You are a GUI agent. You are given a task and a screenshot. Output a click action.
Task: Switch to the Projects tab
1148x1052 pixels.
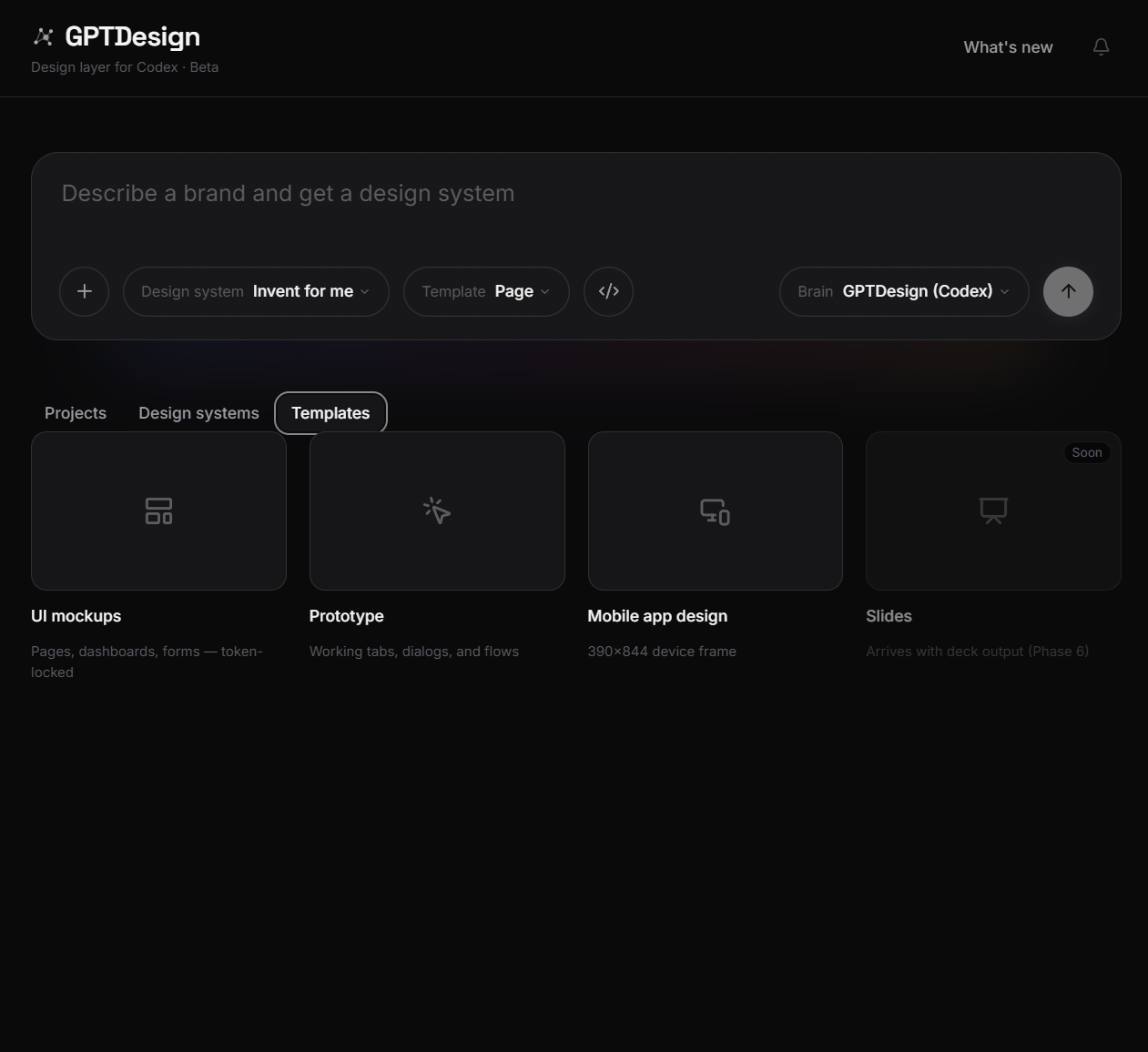76,413
